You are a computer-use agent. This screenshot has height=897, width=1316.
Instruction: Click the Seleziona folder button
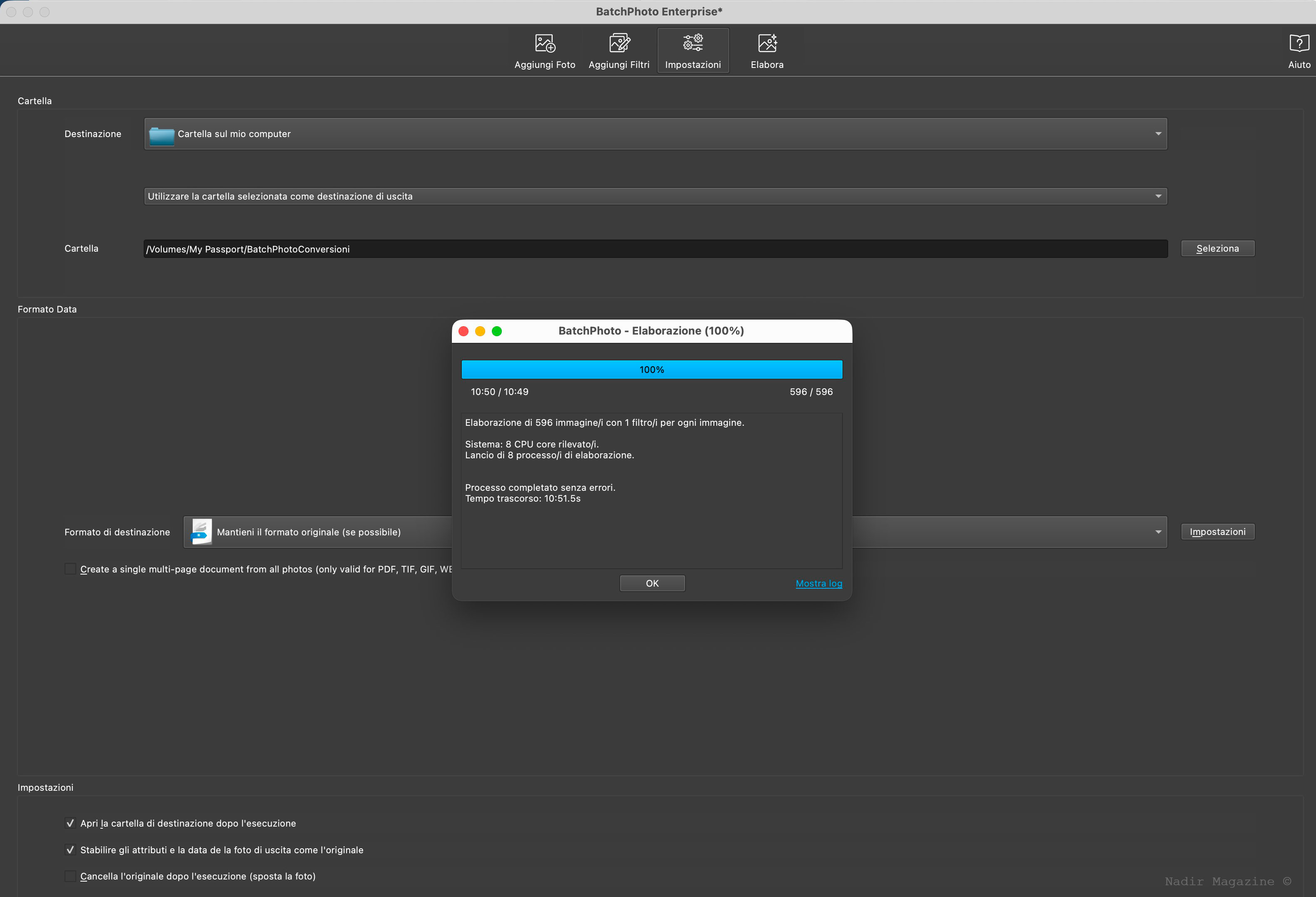point(1217,249)
